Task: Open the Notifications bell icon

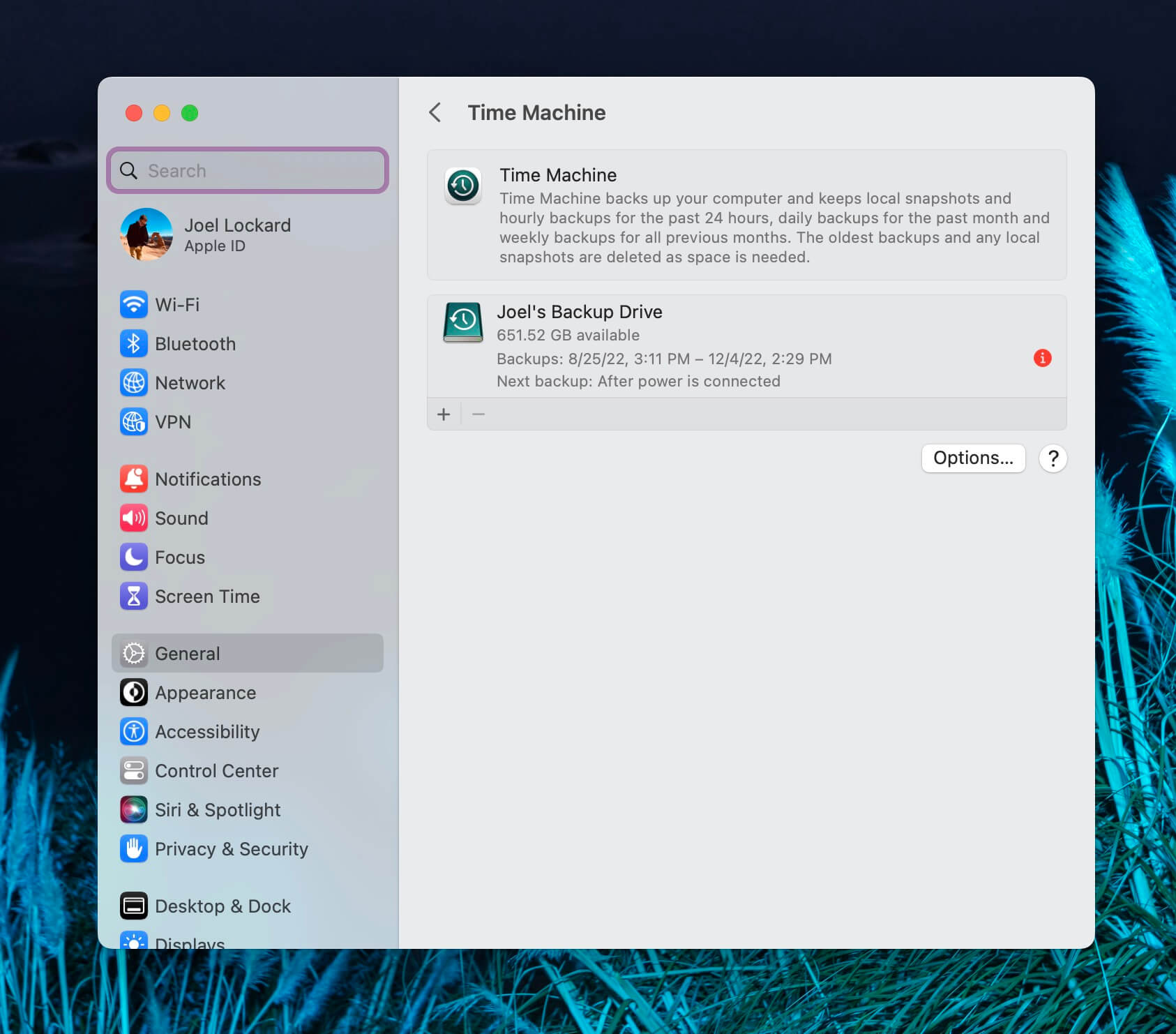Action: pos(133,479)
